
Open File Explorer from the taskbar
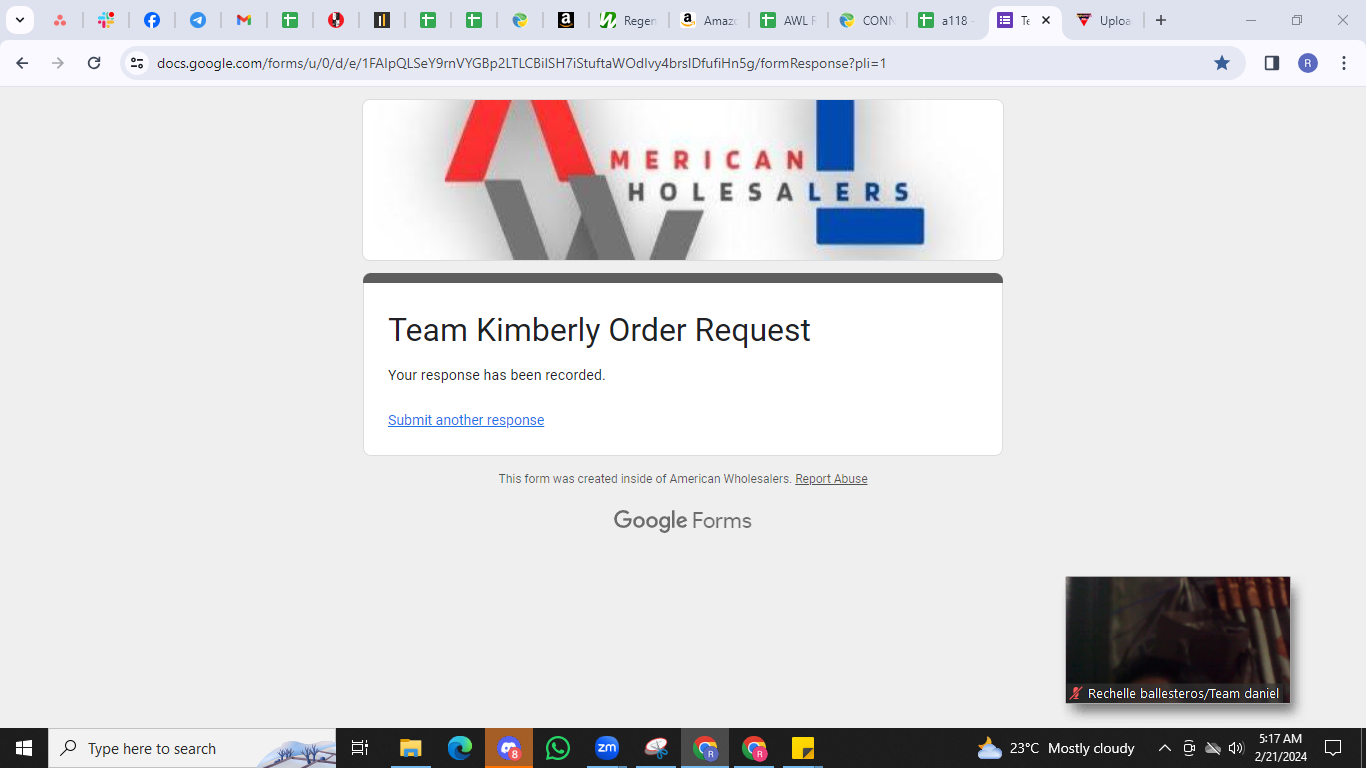point(411,748)
